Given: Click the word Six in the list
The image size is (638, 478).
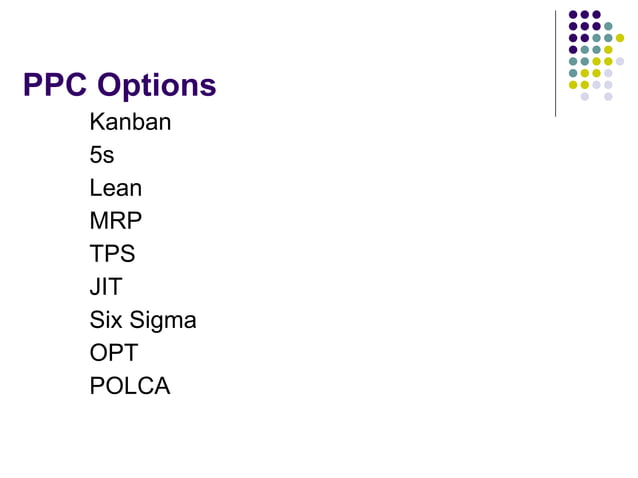Looking at the screenshot, I should pos(106,319).
